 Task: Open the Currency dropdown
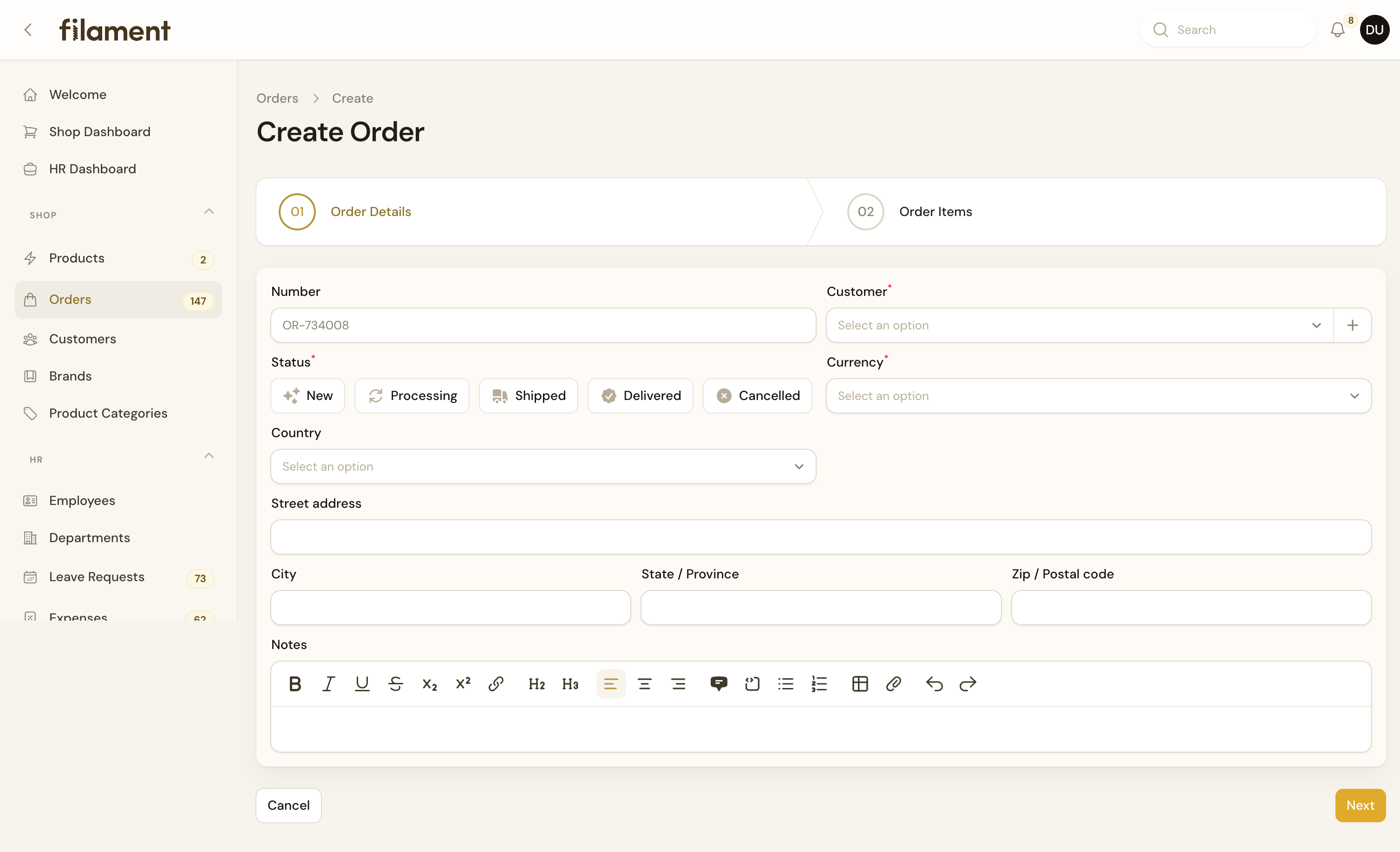click(x=1099, y=396)
